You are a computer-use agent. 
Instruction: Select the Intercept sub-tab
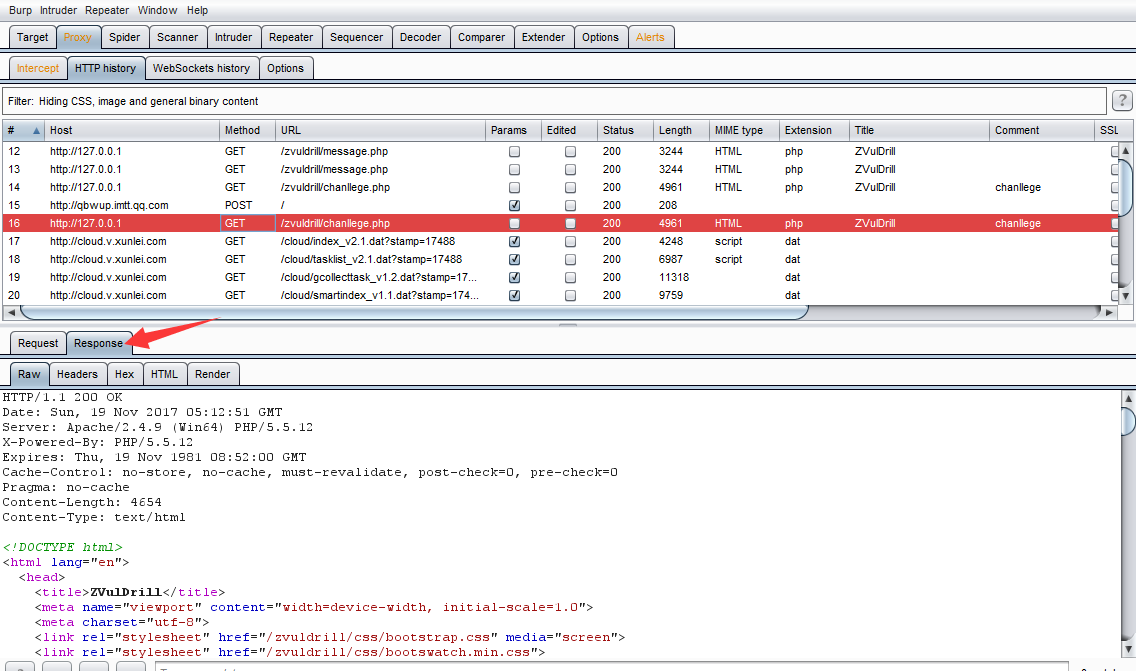point(38,68)
